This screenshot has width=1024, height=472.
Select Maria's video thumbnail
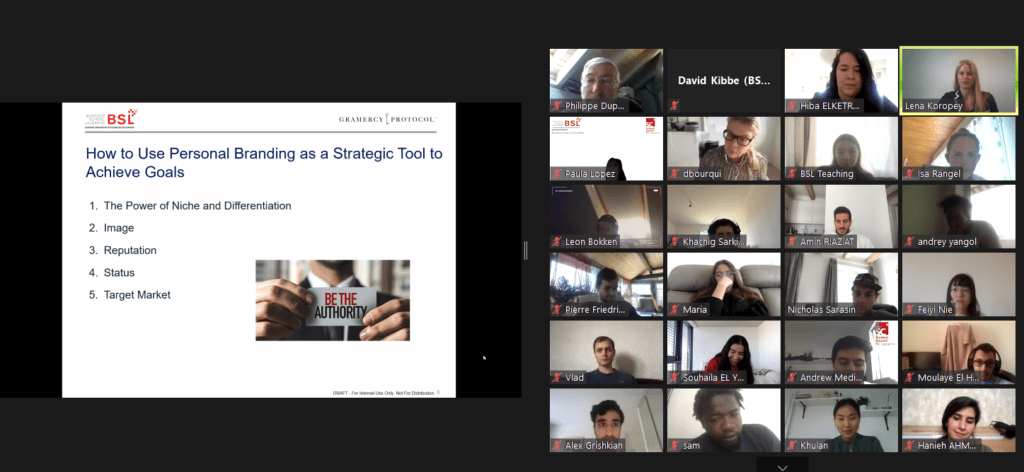(723, 282)
